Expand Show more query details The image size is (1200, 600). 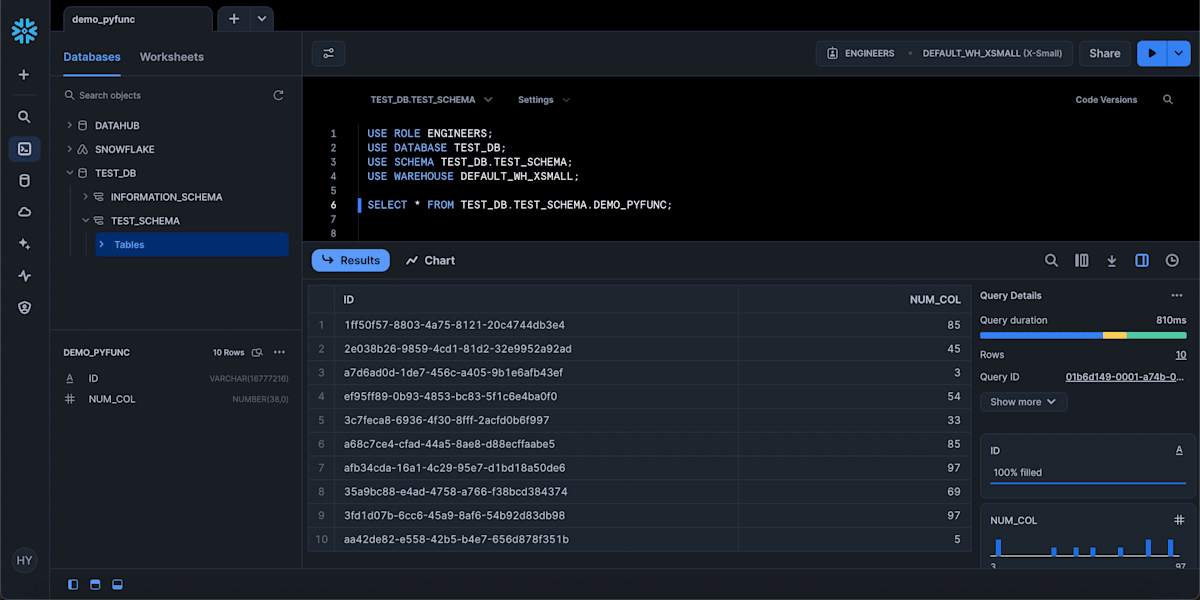(1023, 402)
